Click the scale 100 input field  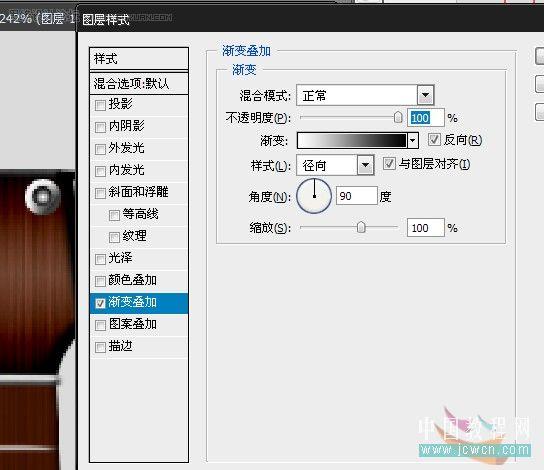click(425, 228)
